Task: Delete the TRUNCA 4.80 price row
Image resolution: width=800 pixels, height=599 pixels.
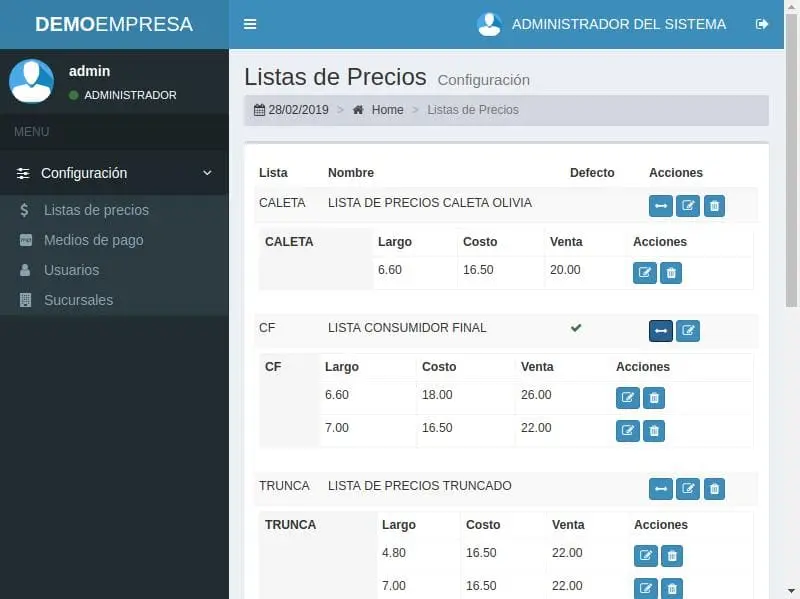Action: (x=672, y=556)
